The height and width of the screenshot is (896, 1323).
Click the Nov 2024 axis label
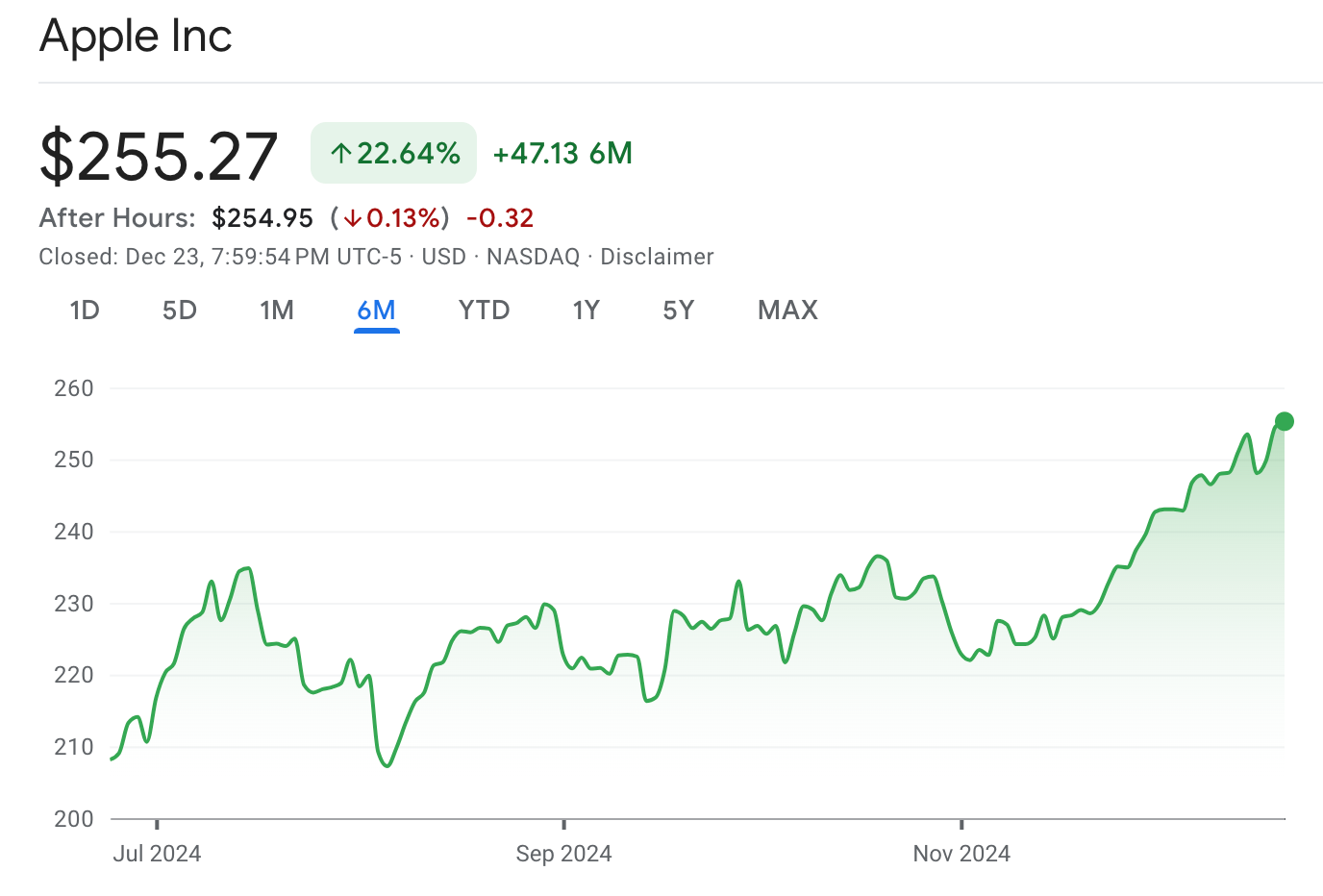point(961,854)
